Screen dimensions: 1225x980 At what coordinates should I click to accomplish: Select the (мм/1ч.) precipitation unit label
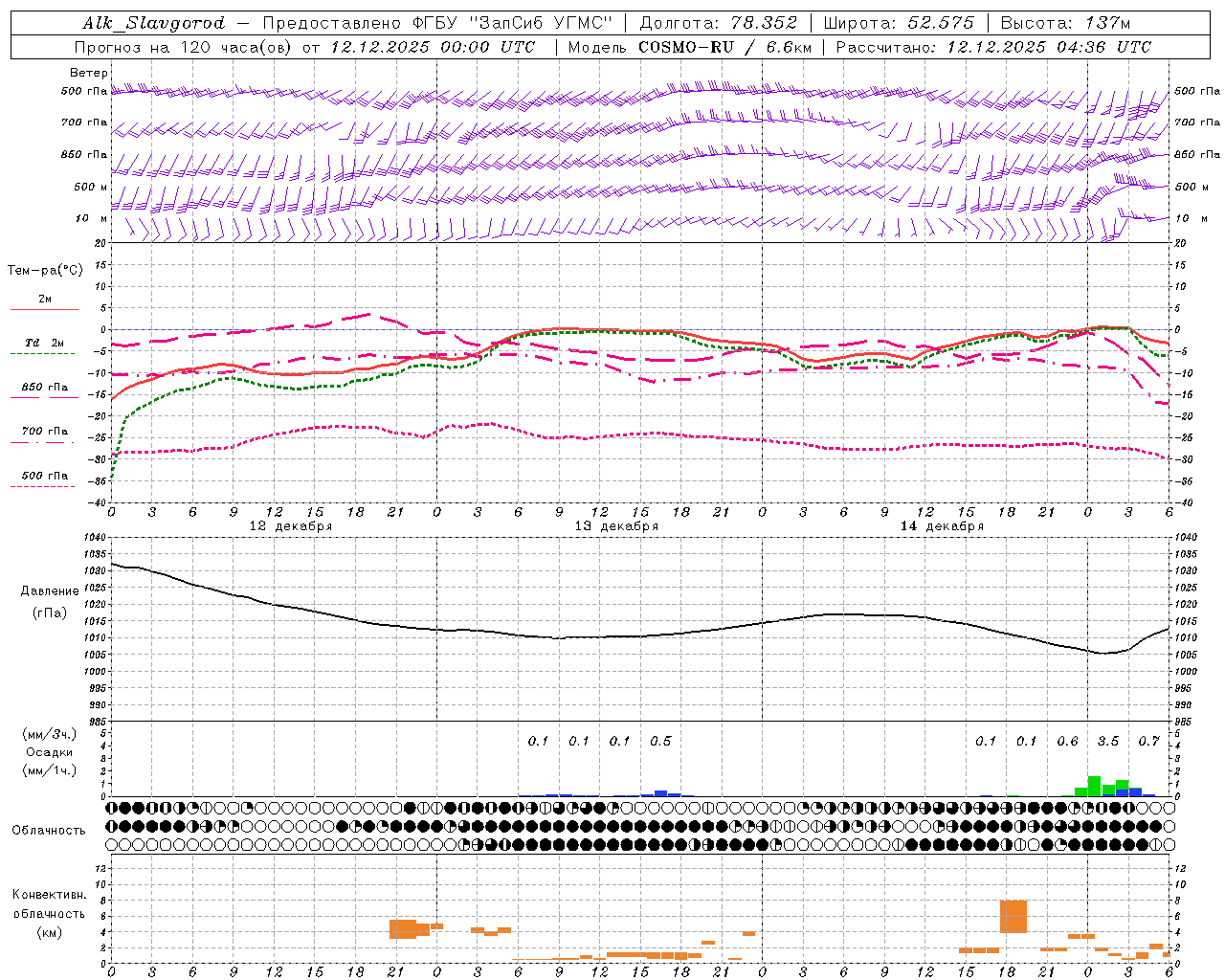coord(50,770)
